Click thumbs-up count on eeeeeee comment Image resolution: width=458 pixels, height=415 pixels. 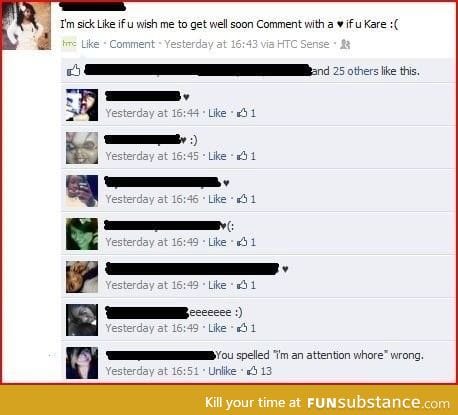246,328
